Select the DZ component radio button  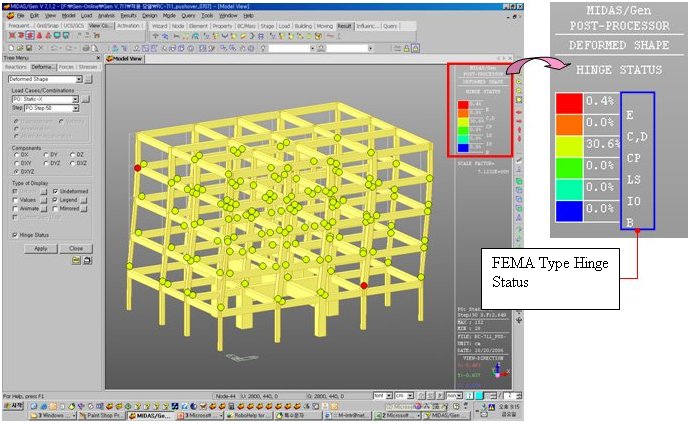pyautogui.click(x=73, y=155)
